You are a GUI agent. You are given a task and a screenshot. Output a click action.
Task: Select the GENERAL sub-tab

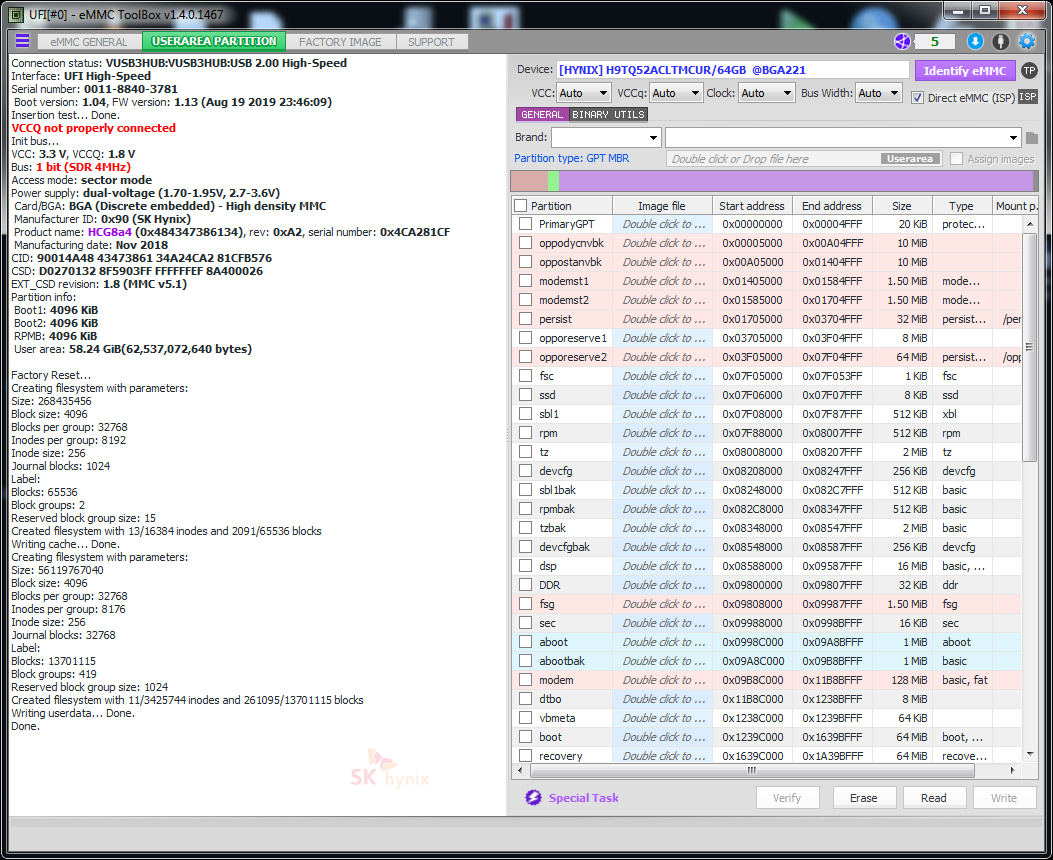542,115
